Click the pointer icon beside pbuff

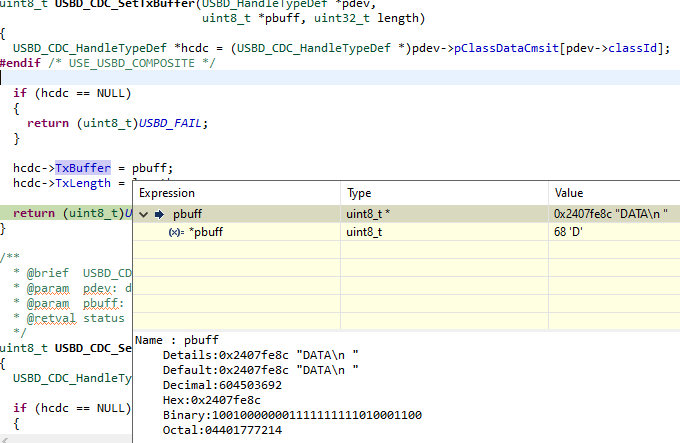159,214
